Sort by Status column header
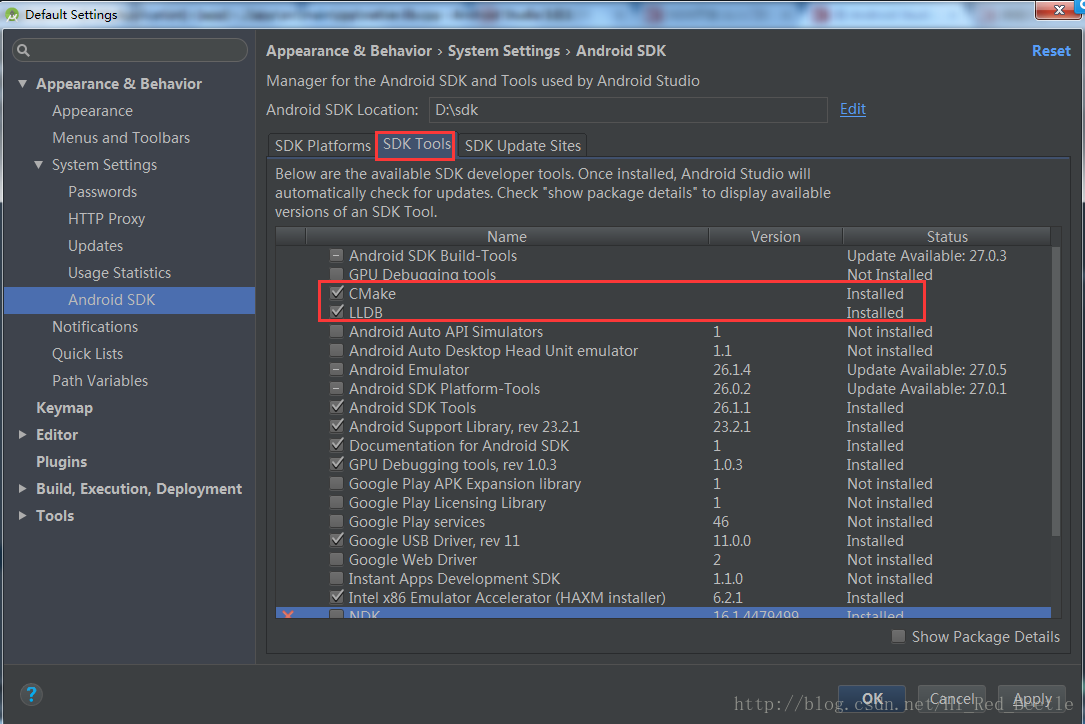 [x=947, y=237]
